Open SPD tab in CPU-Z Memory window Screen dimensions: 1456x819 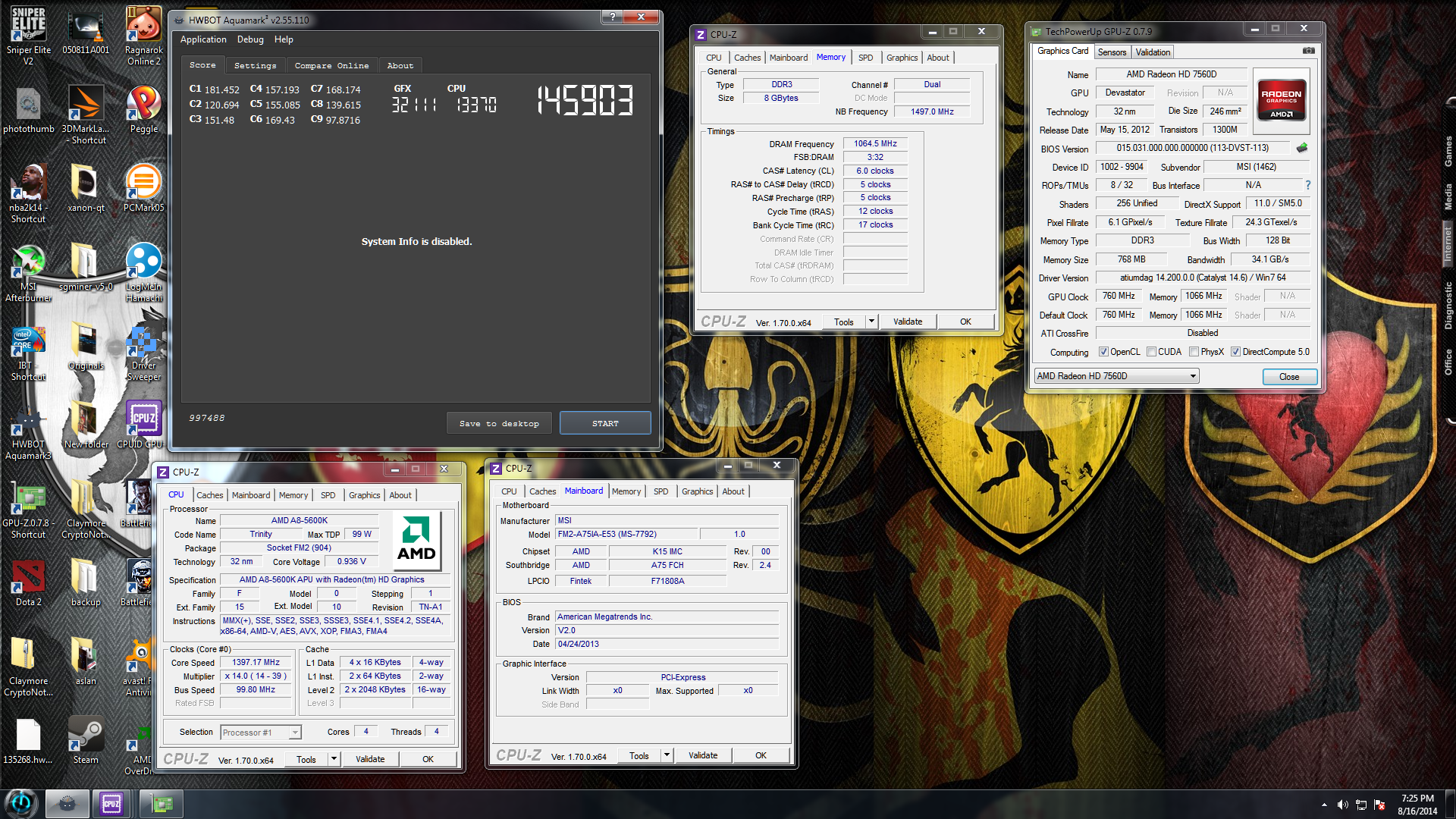[x=865, y=58]
